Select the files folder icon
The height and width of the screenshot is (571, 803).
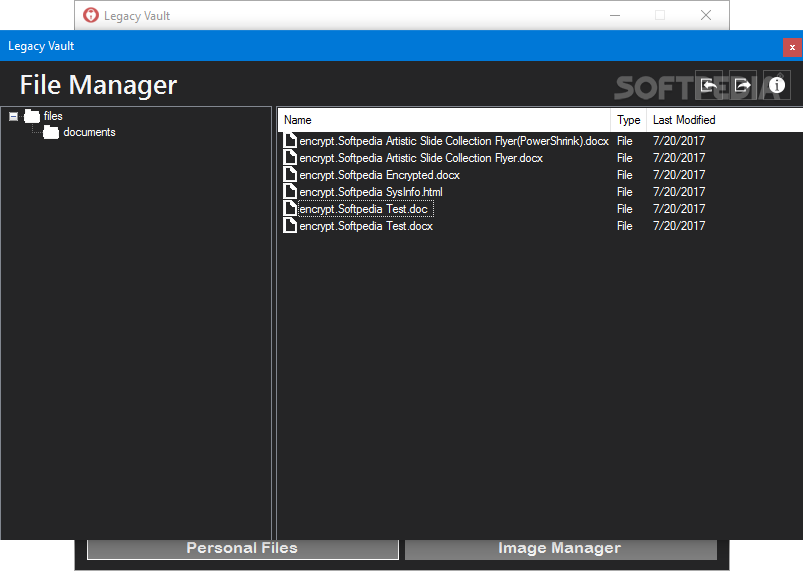pyautogui.click(x=32, y=117)
